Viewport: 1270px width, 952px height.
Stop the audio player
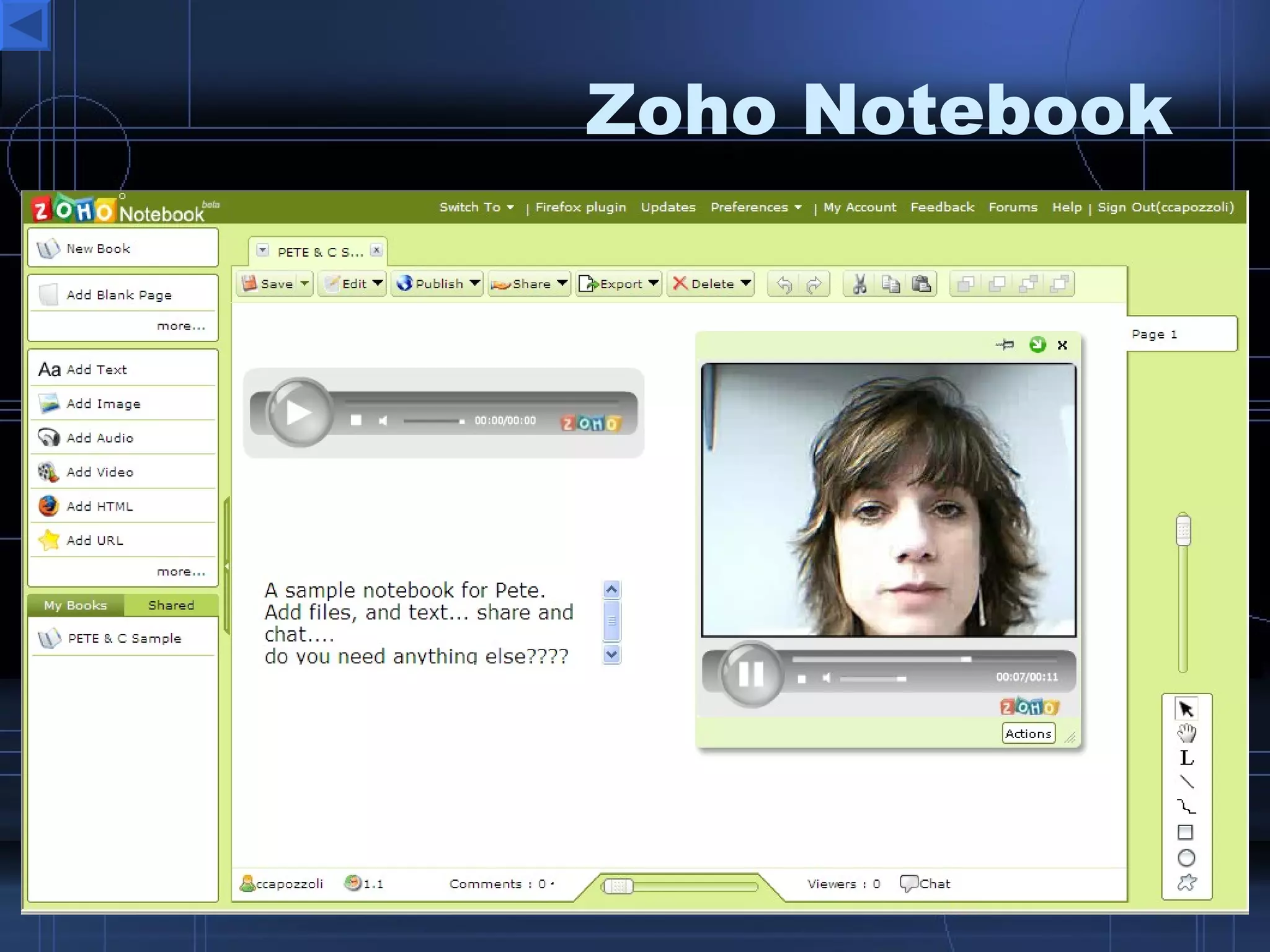[356, 420]
